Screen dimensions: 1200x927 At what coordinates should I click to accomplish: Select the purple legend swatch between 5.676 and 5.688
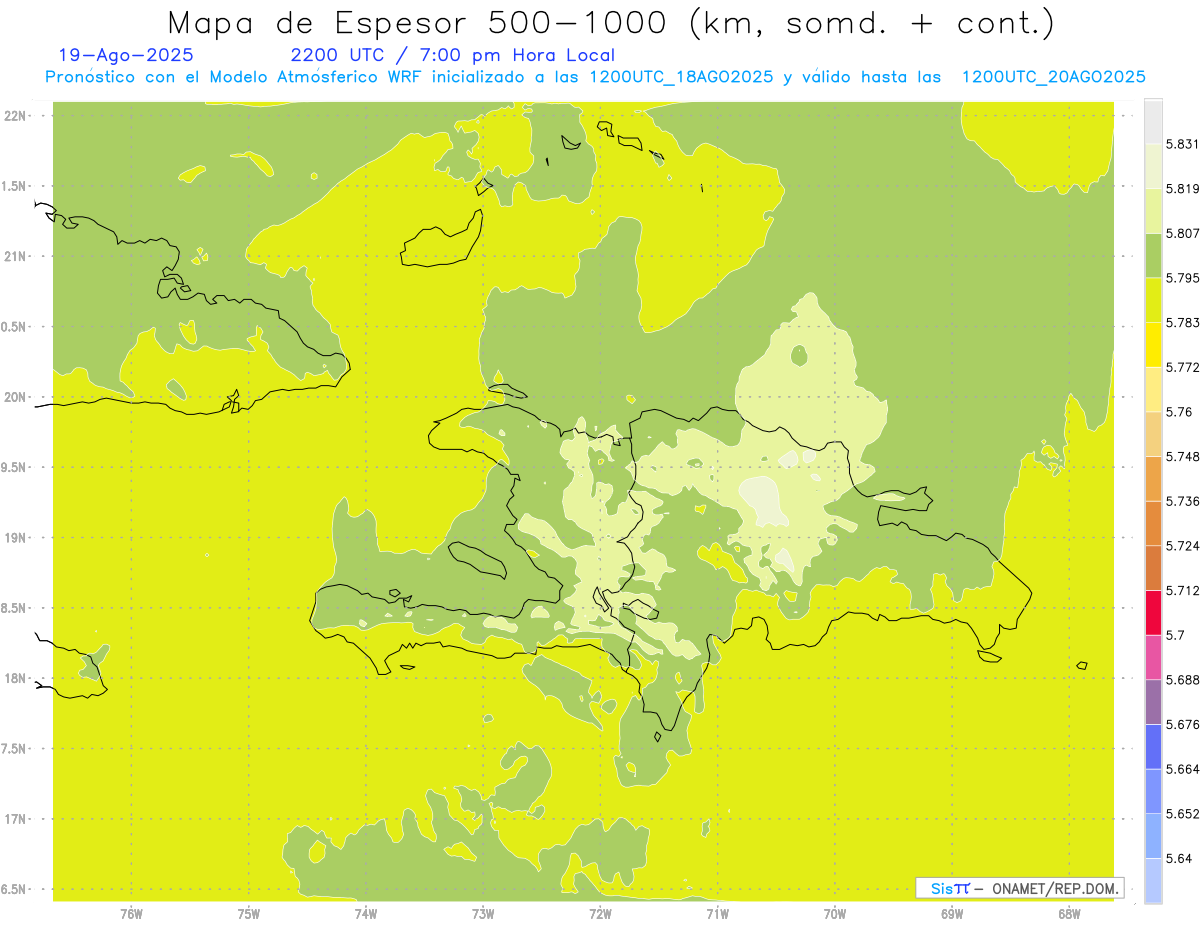point(1153,702)
